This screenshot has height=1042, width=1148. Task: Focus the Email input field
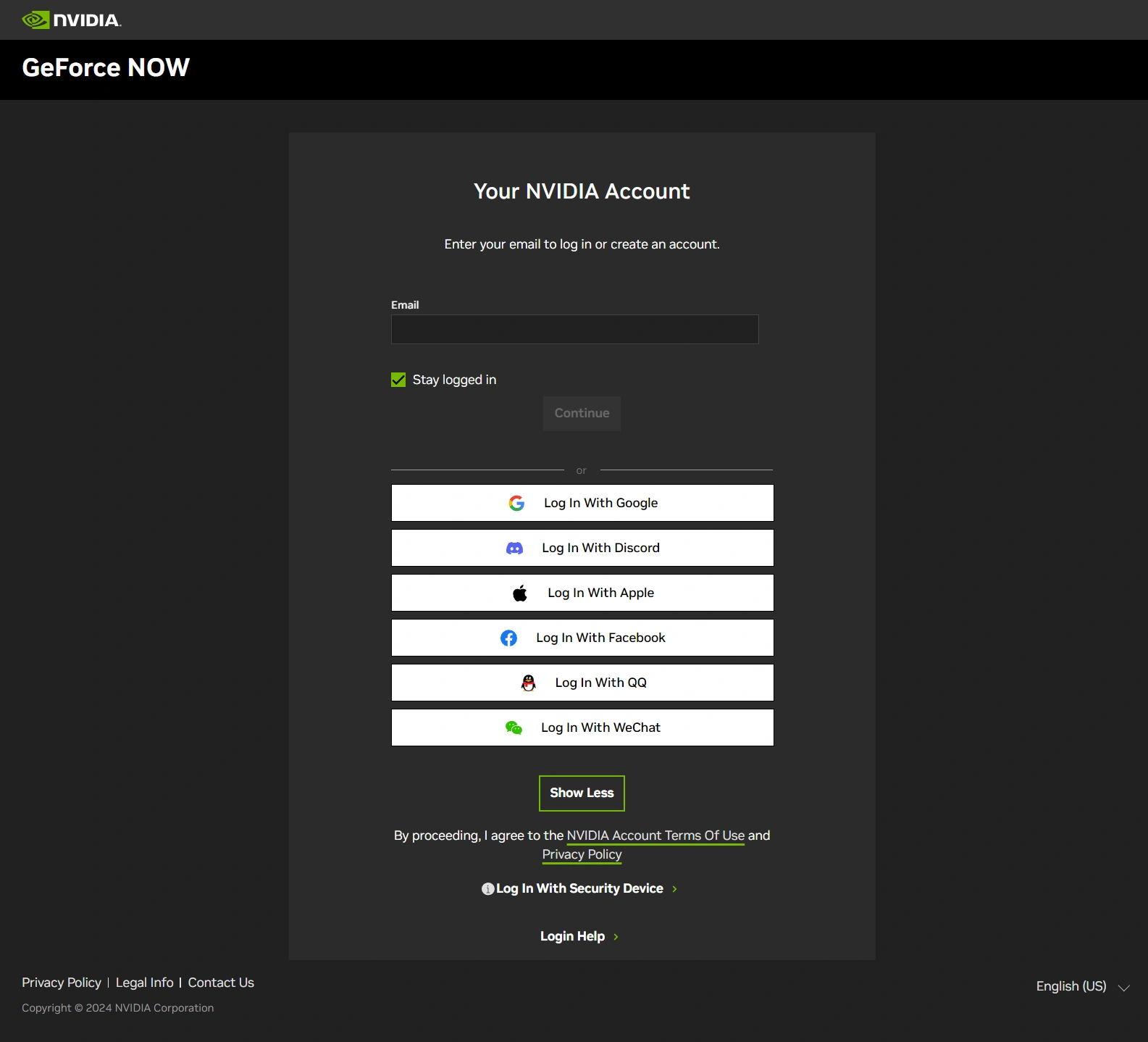(x=574, y=329)
